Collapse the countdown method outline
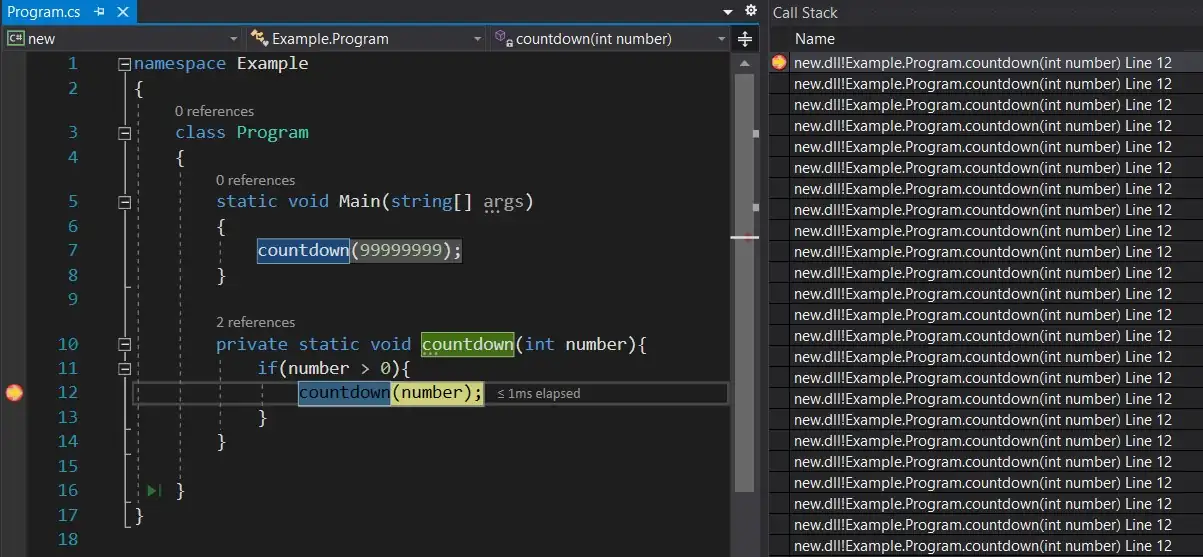Screen dimensions: 1203x557 [x=124, y=344]
